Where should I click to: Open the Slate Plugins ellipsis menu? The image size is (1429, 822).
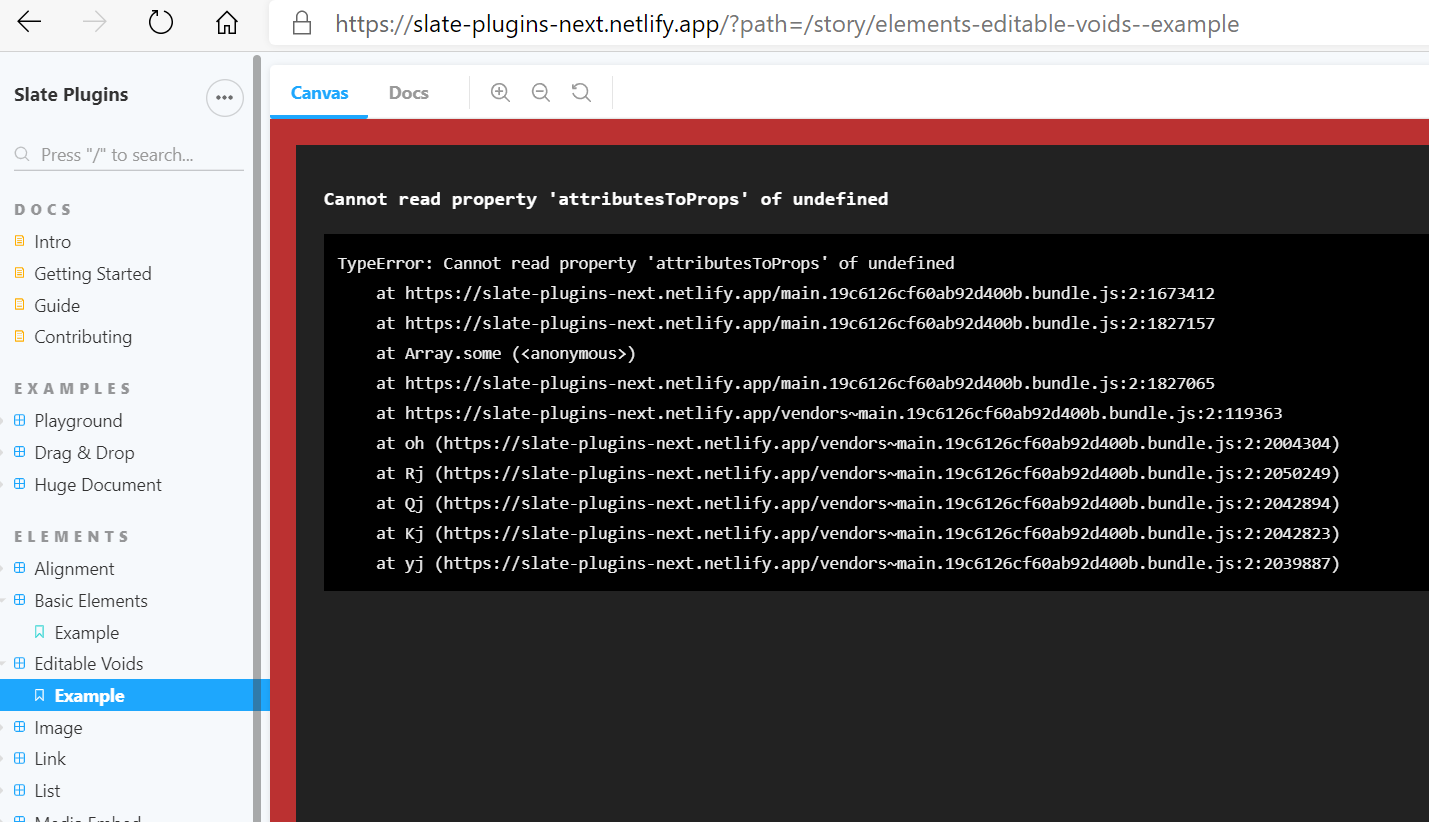pos(224,97)
